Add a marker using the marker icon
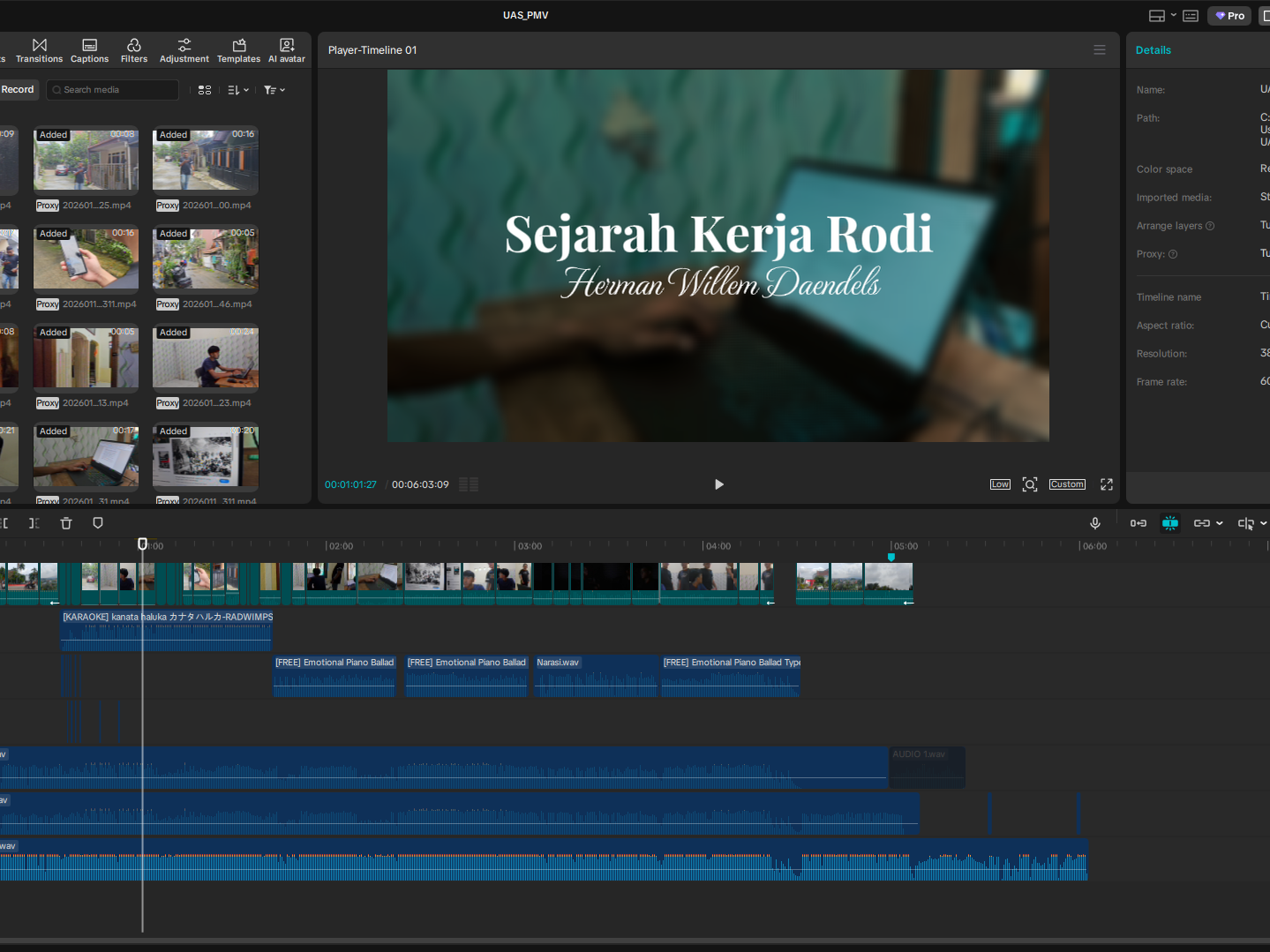1270x952 pixels. click(x=98, y=523)
